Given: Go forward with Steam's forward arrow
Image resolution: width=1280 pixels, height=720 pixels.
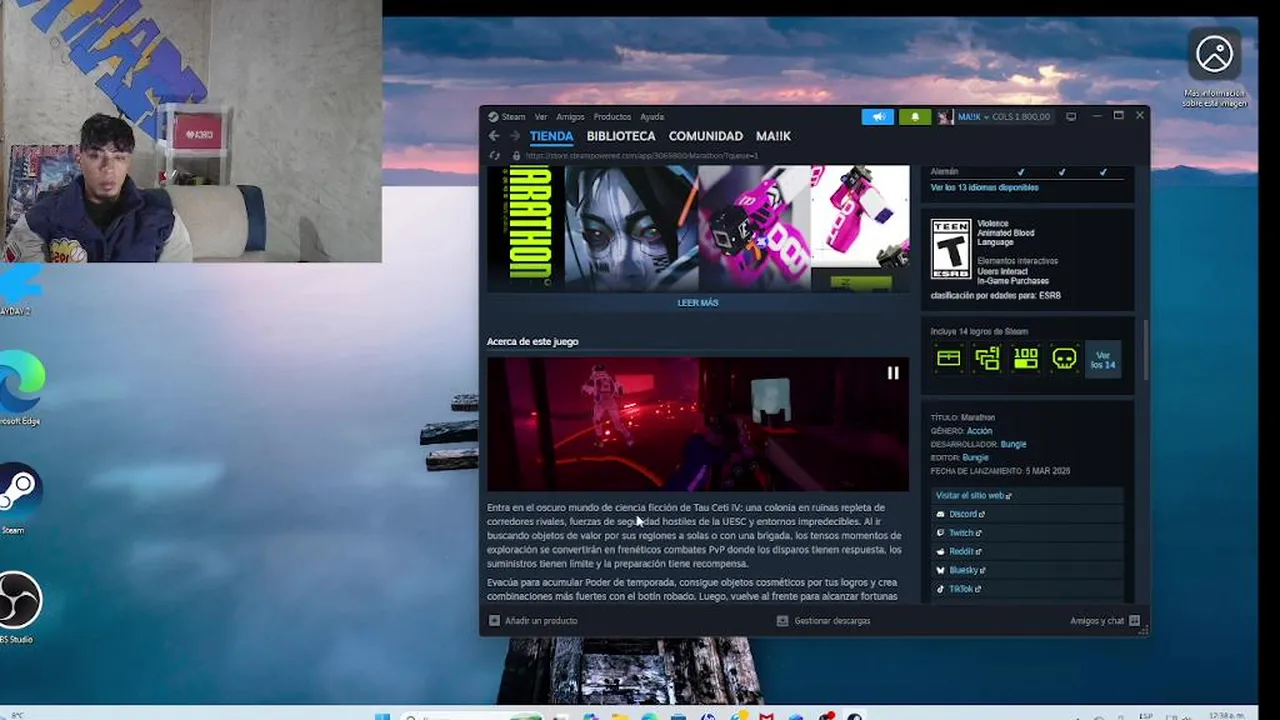Looking at the screenshot, I should [x=515, y=136].
